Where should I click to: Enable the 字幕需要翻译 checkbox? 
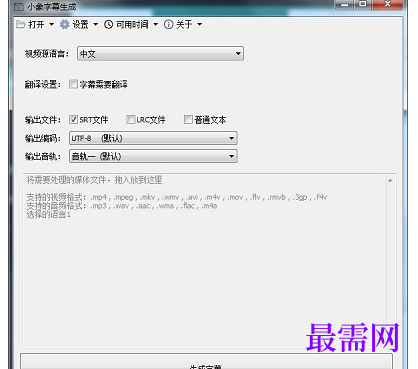pyautogui.click(x=73, y=84)
